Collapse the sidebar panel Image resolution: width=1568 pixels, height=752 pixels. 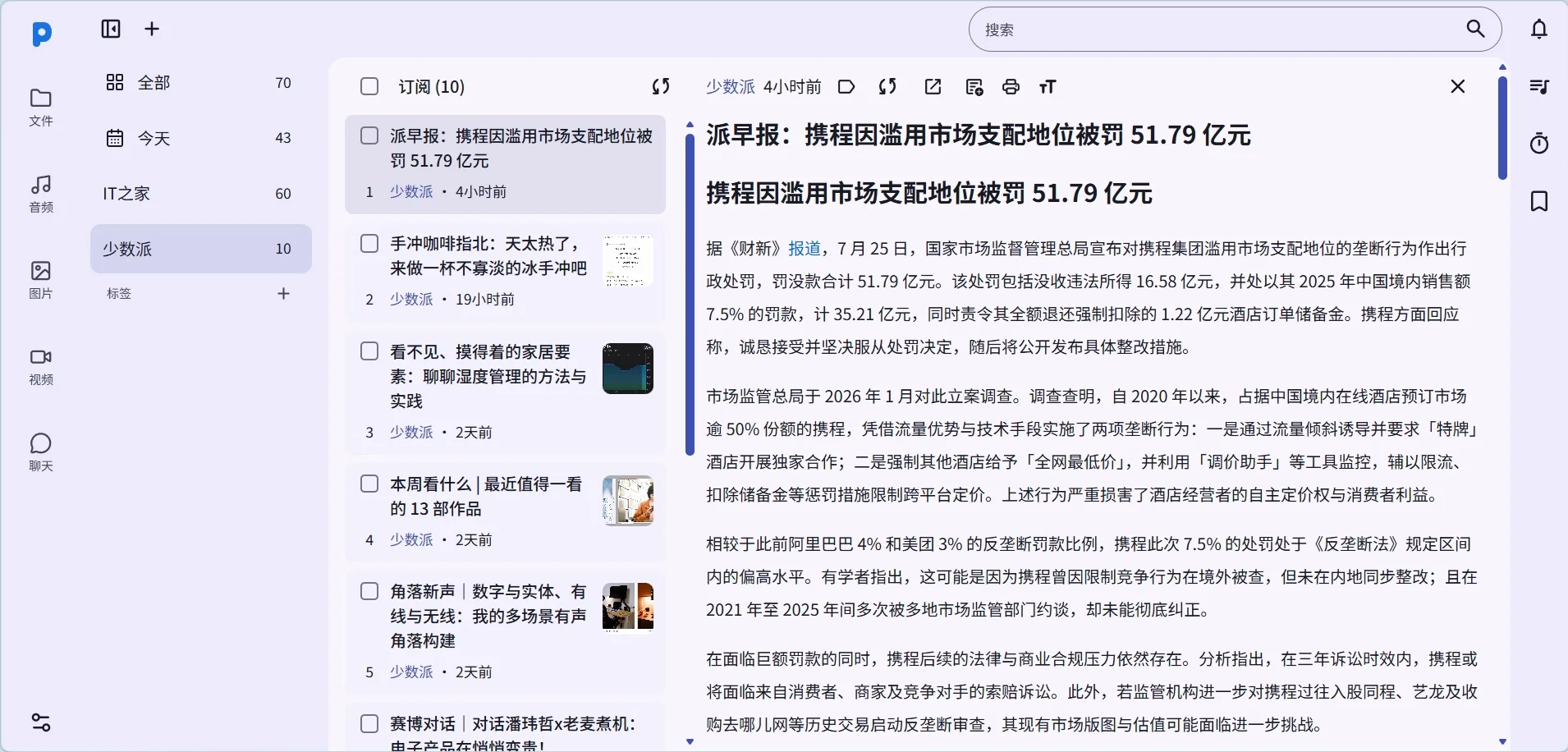(x=111, y=30)
